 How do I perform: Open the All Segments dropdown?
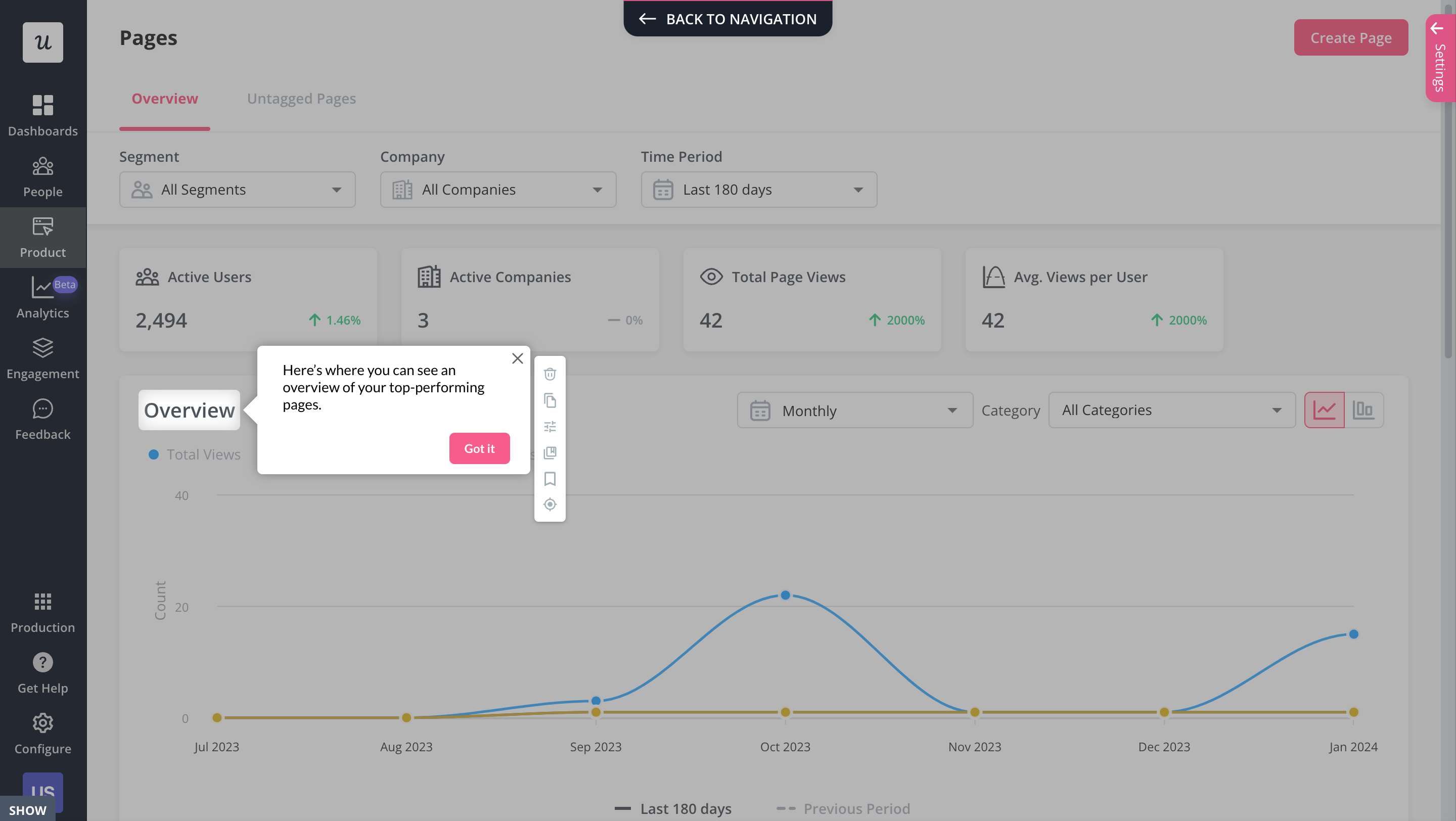point(237,189)
